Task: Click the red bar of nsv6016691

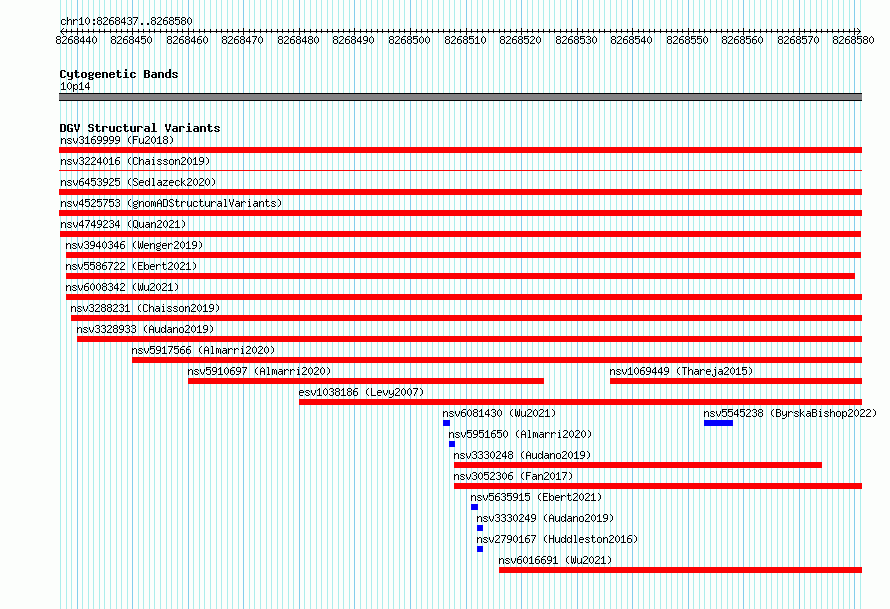Action: pyautogui.click(x=681, y=570)
